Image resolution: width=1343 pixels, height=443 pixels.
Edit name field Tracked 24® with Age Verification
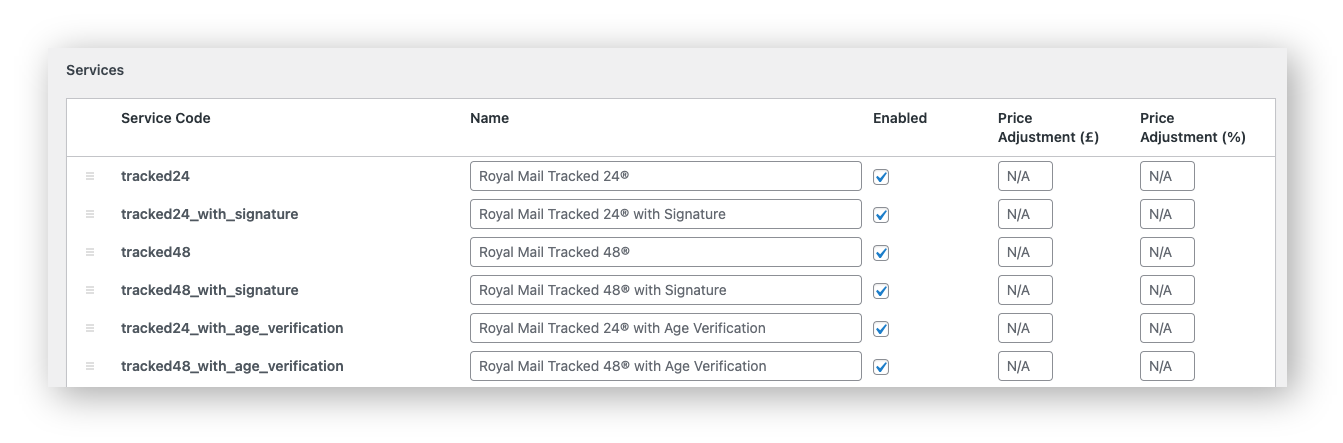[x=666, y=328]
